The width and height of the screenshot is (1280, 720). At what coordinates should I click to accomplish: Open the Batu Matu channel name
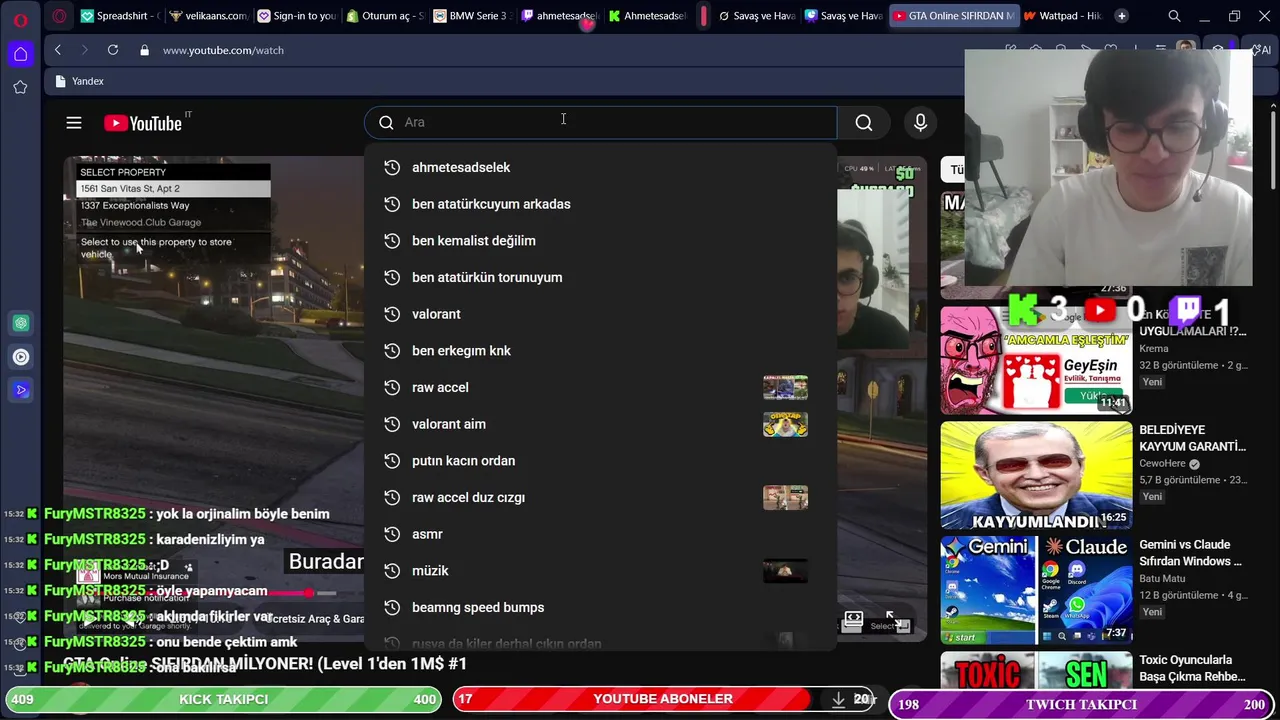1162,578
